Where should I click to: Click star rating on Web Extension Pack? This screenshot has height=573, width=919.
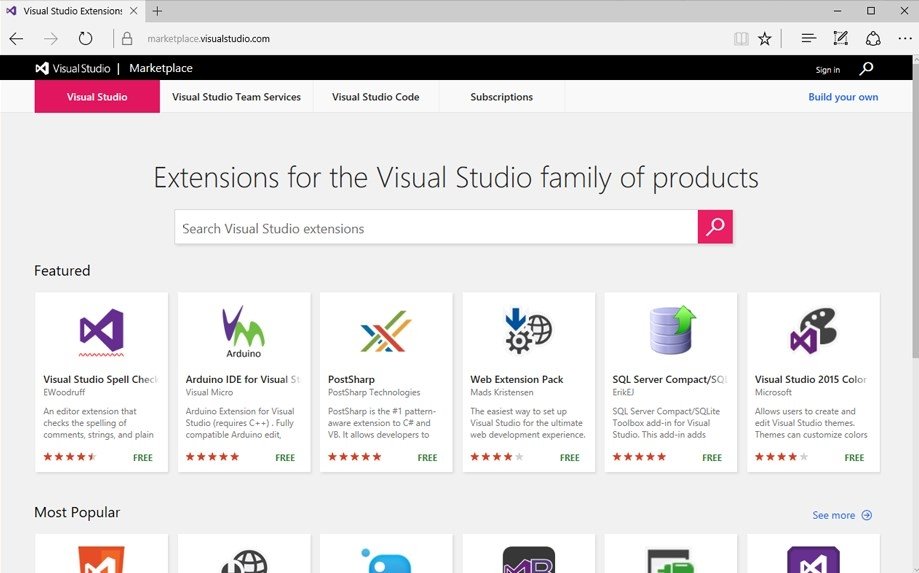496,456
